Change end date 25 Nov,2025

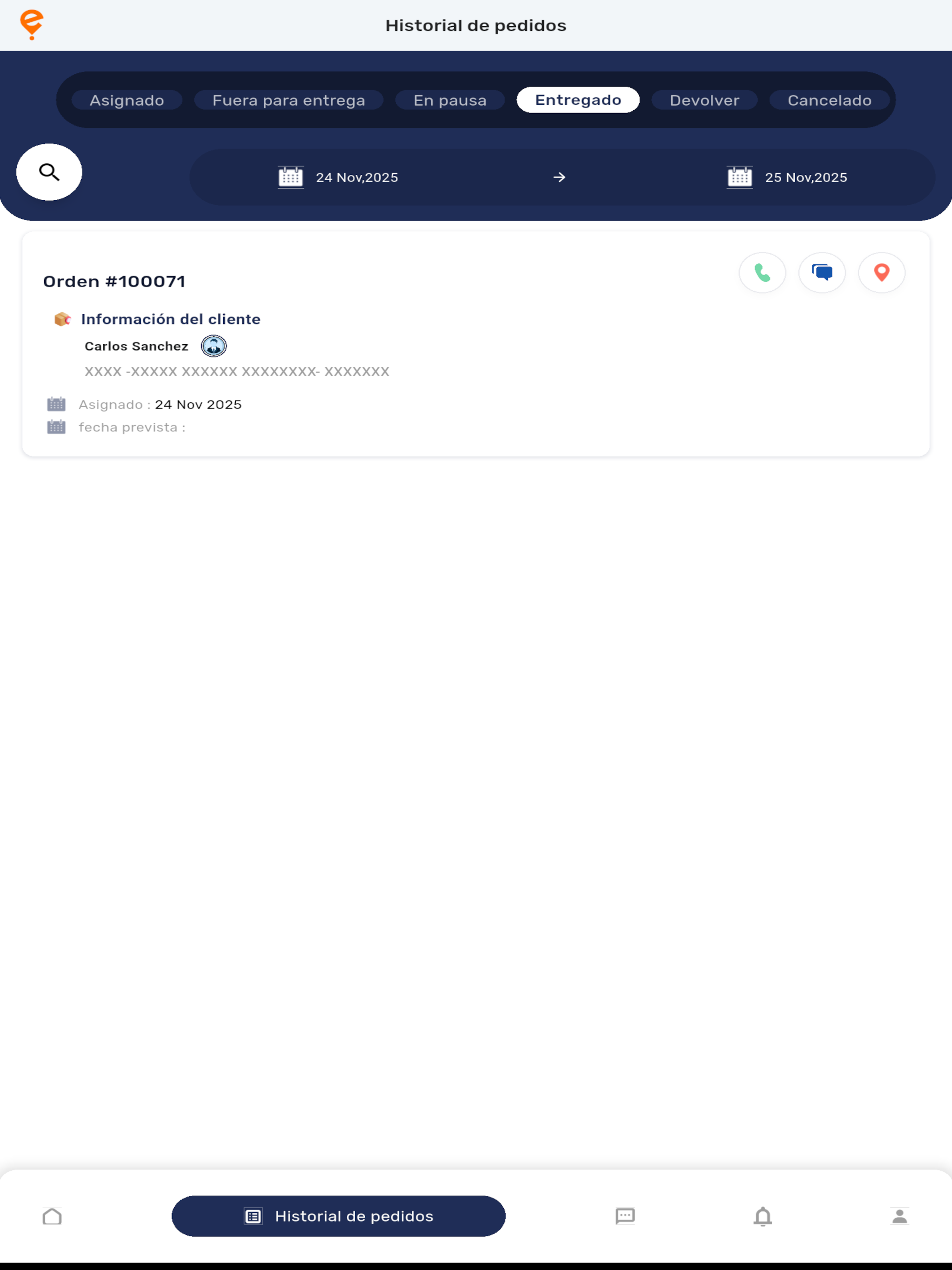tap(806, 177)
